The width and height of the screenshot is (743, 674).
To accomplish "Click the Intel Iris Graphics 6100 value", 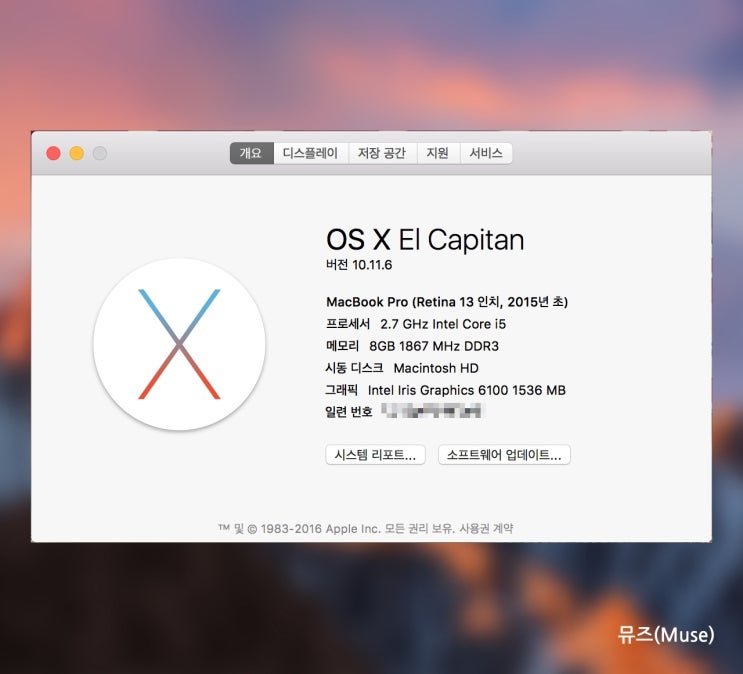I will click(467, 391).
